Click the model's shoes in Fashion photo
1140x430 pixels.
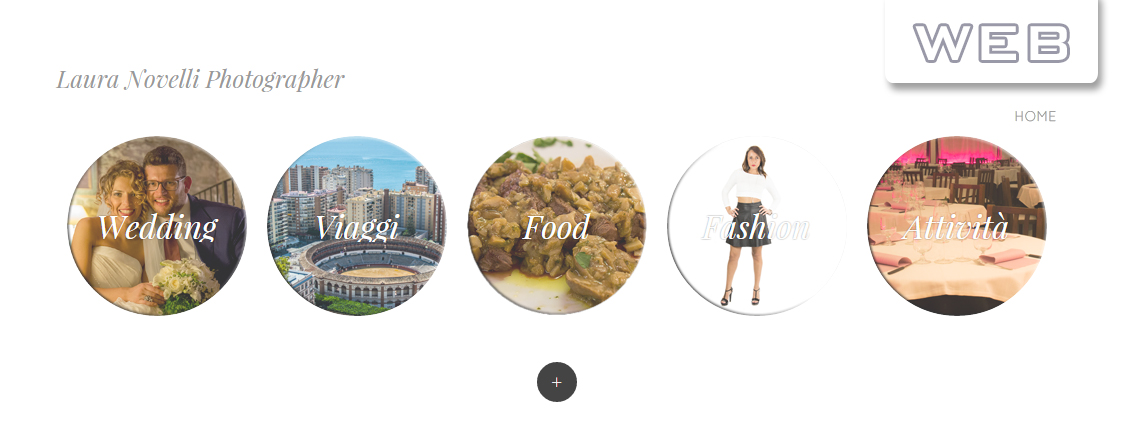(739, 297)
